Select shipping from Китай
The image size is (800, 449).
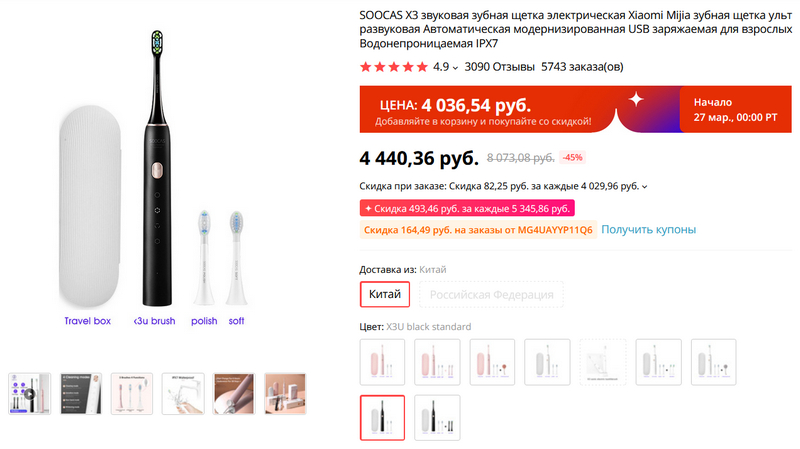384,295
